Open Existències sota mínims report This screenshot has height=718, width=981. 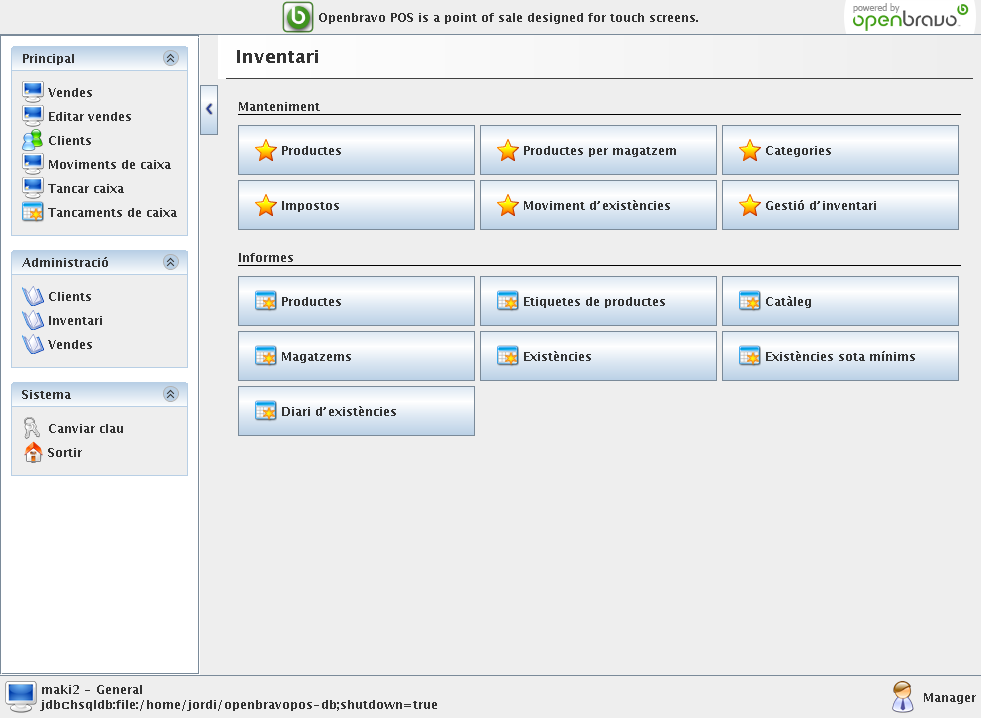click(840, 356)
